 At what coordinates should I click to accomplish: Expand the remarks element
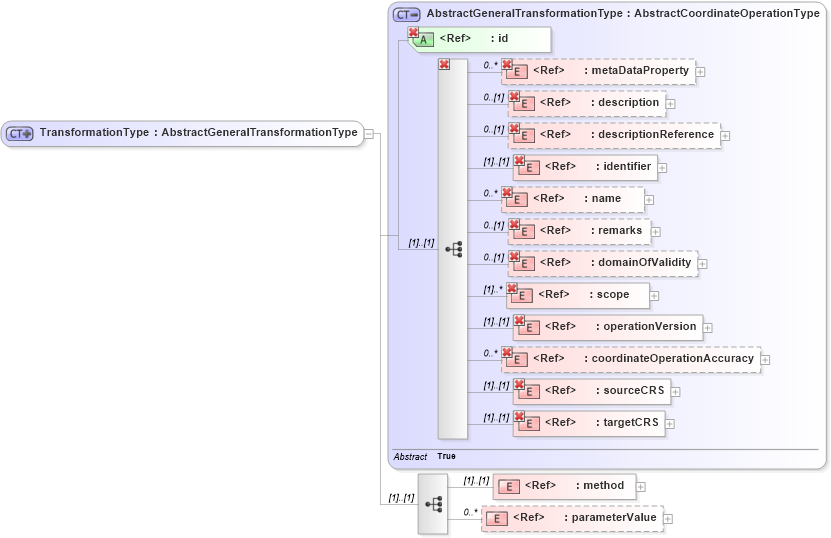click(656, 232)
